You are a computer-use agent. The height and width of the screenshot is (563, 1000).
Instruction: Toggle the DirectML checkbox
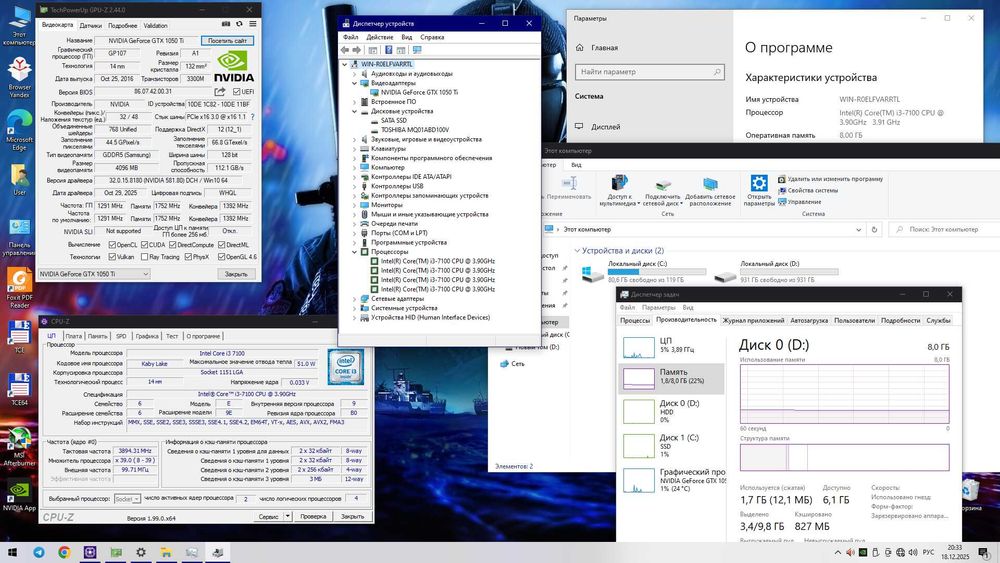pos(221,245)
